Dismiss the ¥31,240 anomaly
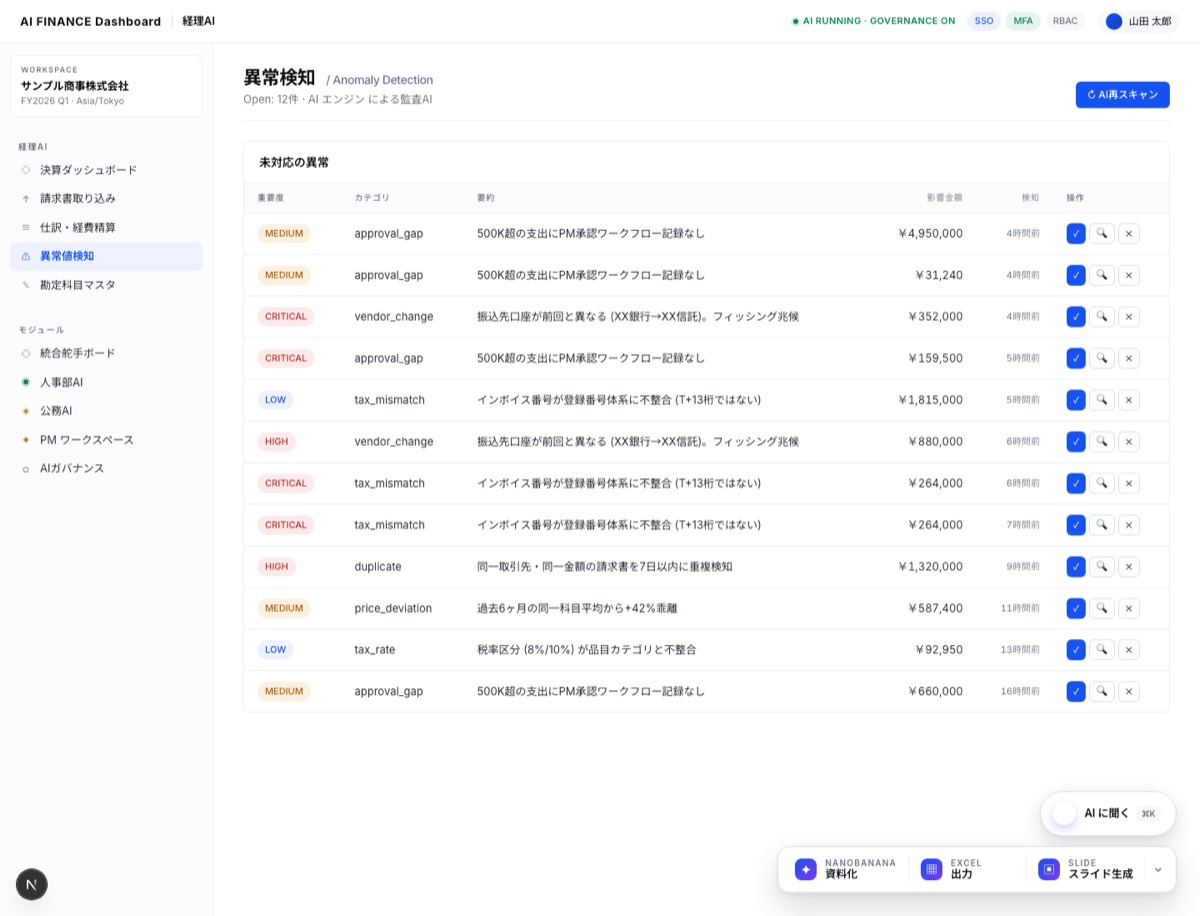The width and height of the screenshot is (1200, 916). pyautogui.click(x=1129, y=275)
